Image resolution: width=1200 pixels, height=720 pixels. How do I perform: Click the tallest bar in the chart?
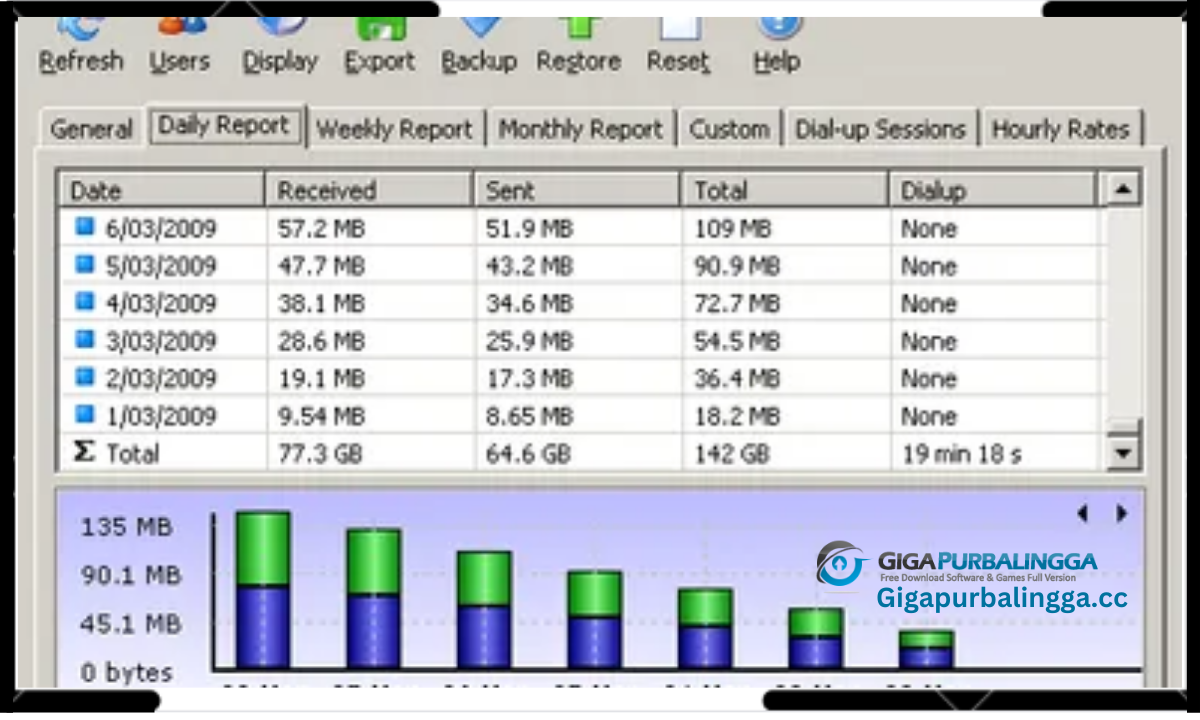tap(263, 590)
